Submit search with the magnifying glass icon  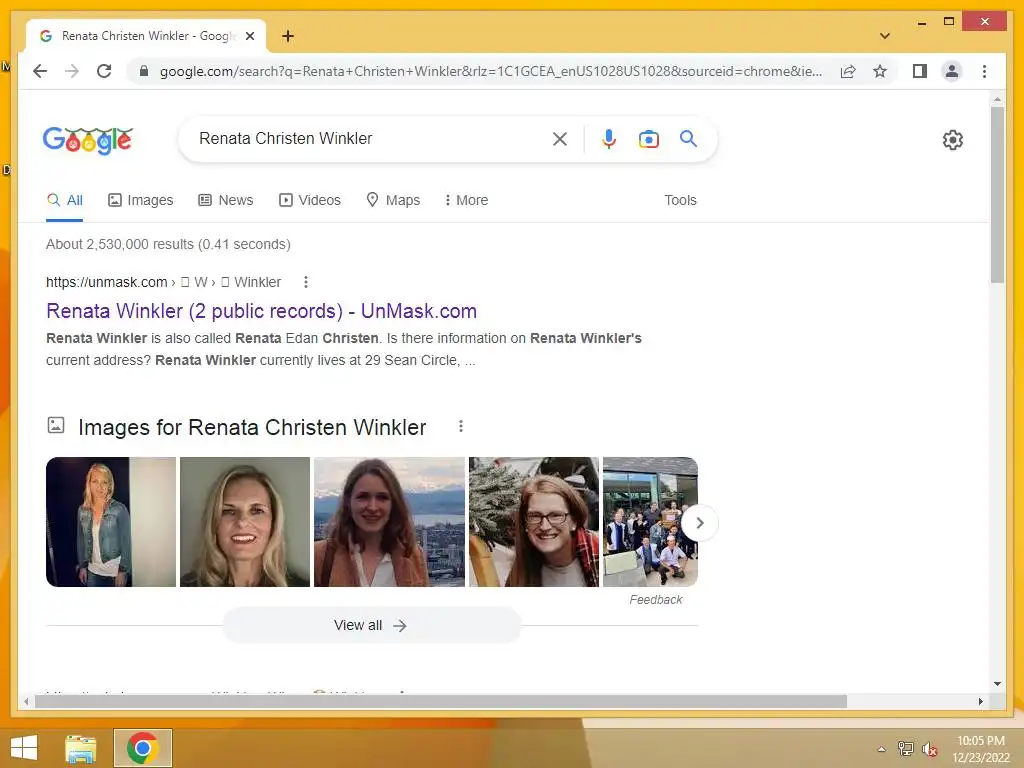688,138
